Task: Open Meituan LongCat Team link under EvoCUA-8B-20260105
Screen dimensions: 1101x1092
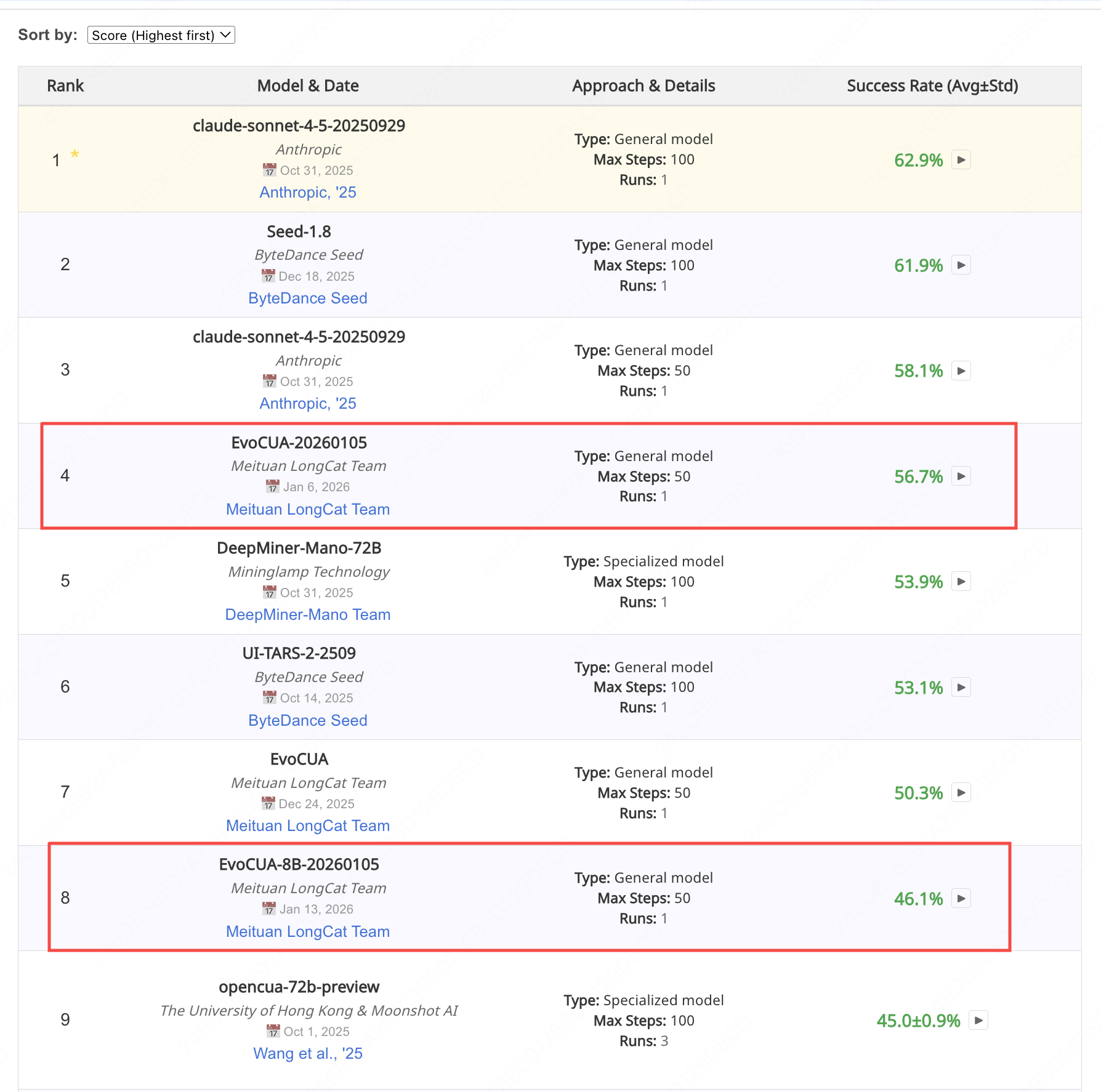Action: [308, 931]
